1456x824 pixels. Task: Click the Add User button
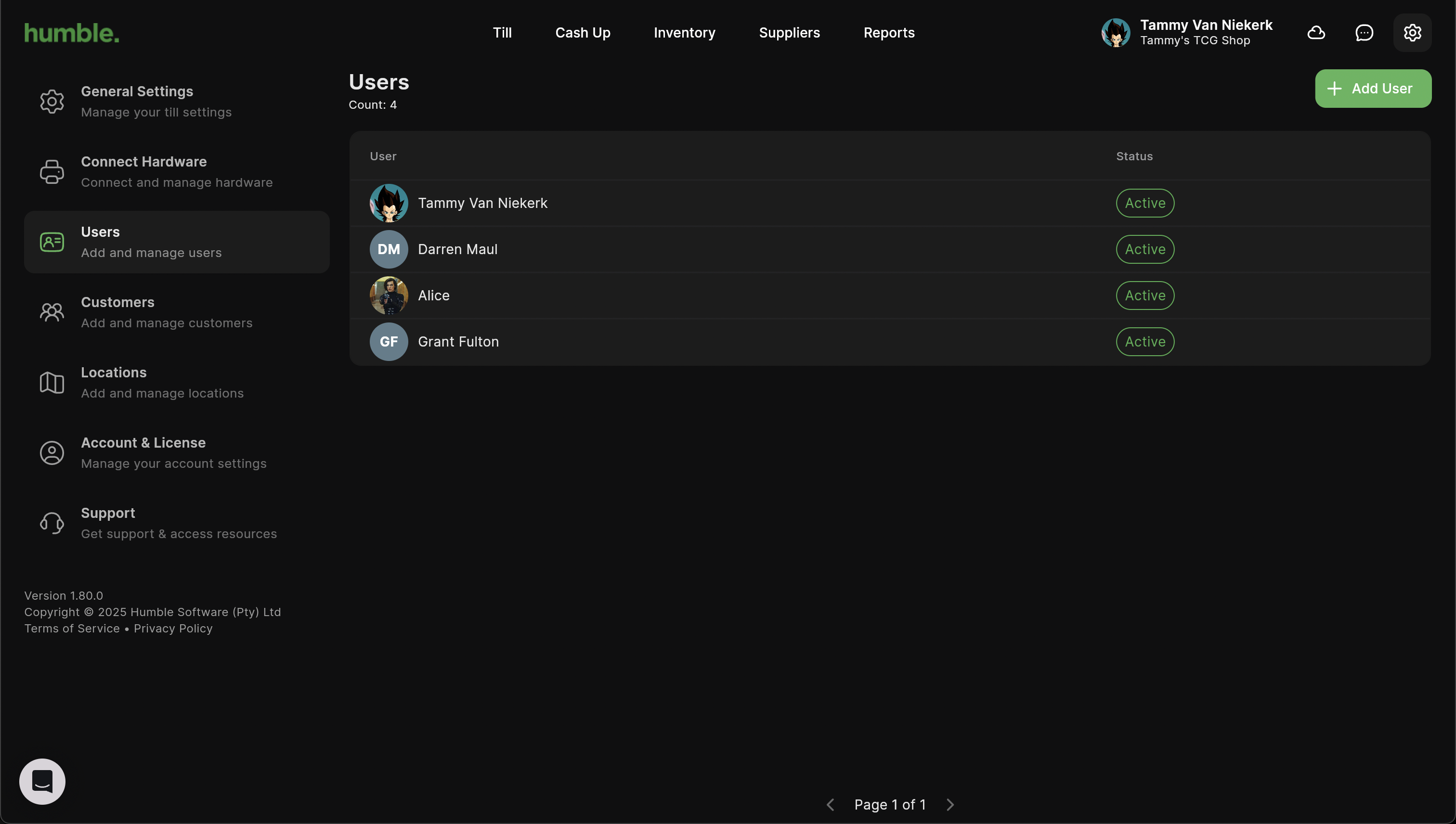[1373, 88]
